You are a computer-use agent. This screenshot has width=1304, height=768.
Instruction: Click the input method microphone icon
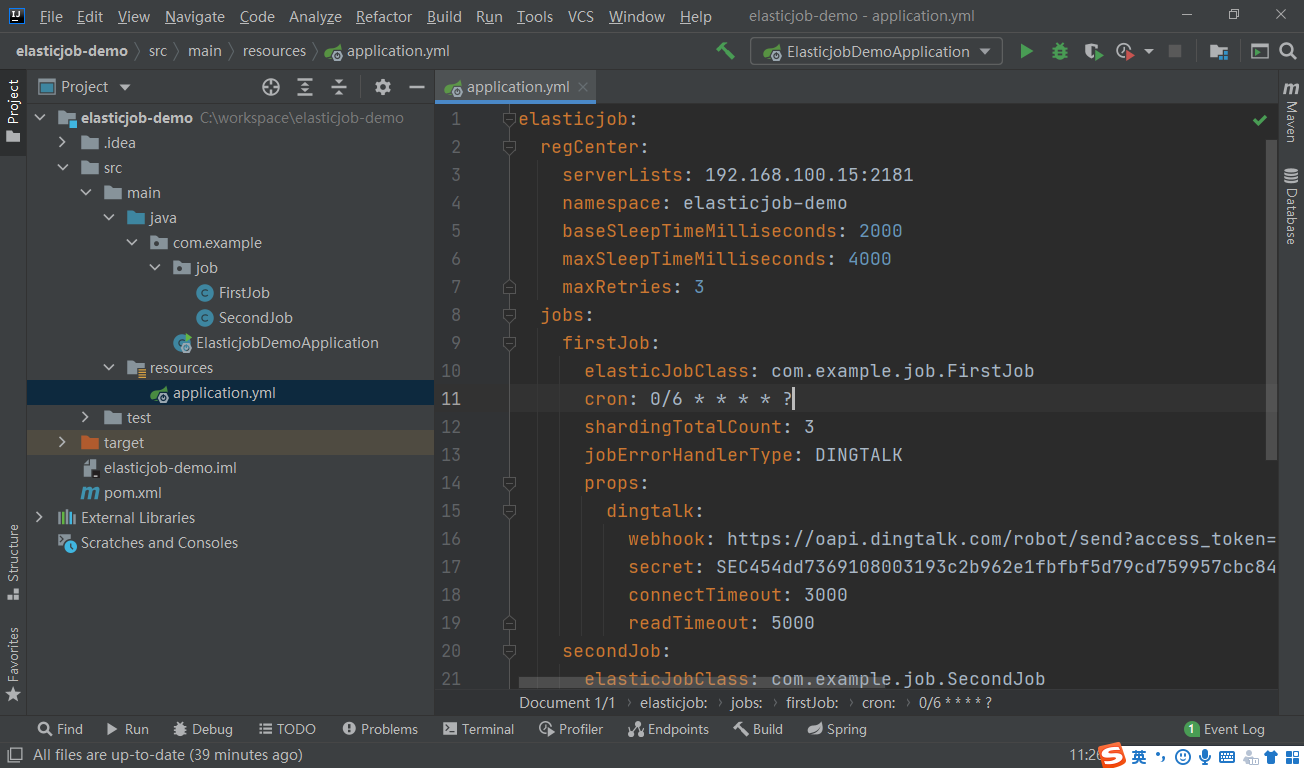pos(1206,756)
